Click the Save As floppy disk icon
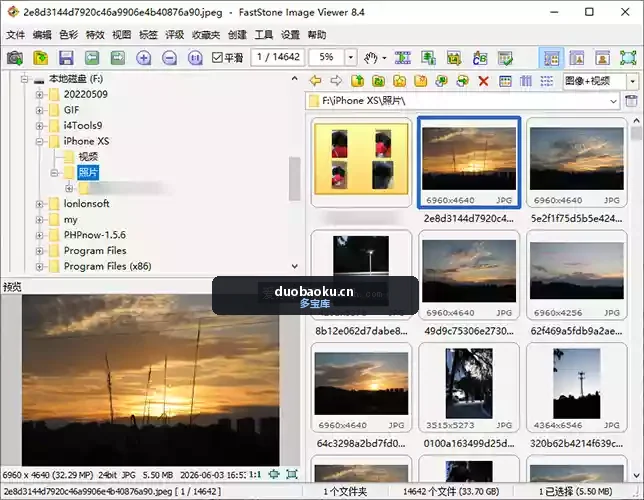The width and height of the screenshot is (644, 500). 66,58
